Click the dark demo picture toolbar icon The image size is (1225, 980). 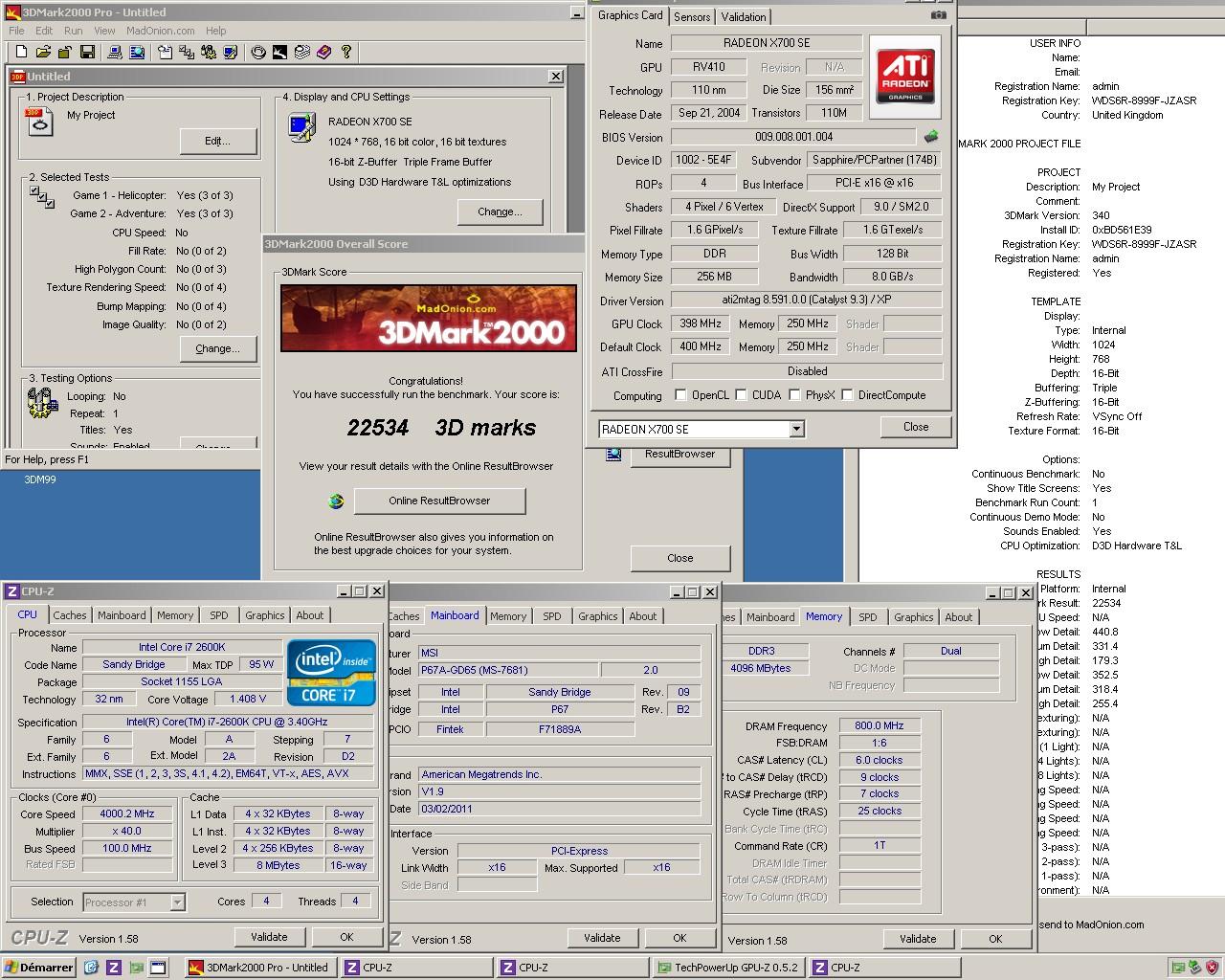(279, 52)
